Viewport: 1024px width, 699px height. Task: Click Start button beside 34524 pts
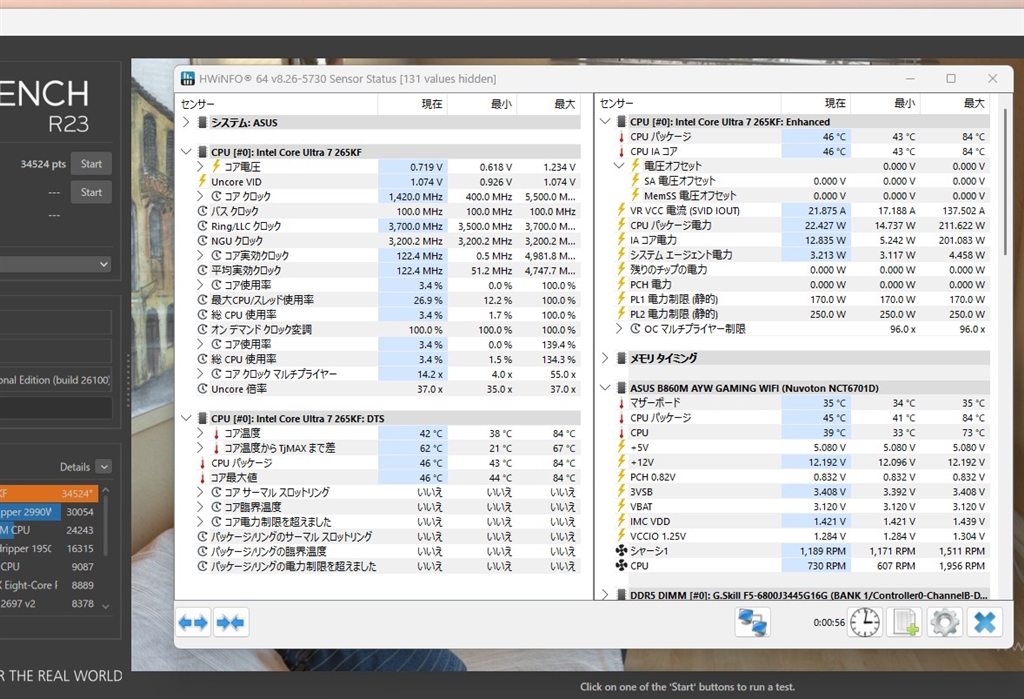click(x=91, y=164)
